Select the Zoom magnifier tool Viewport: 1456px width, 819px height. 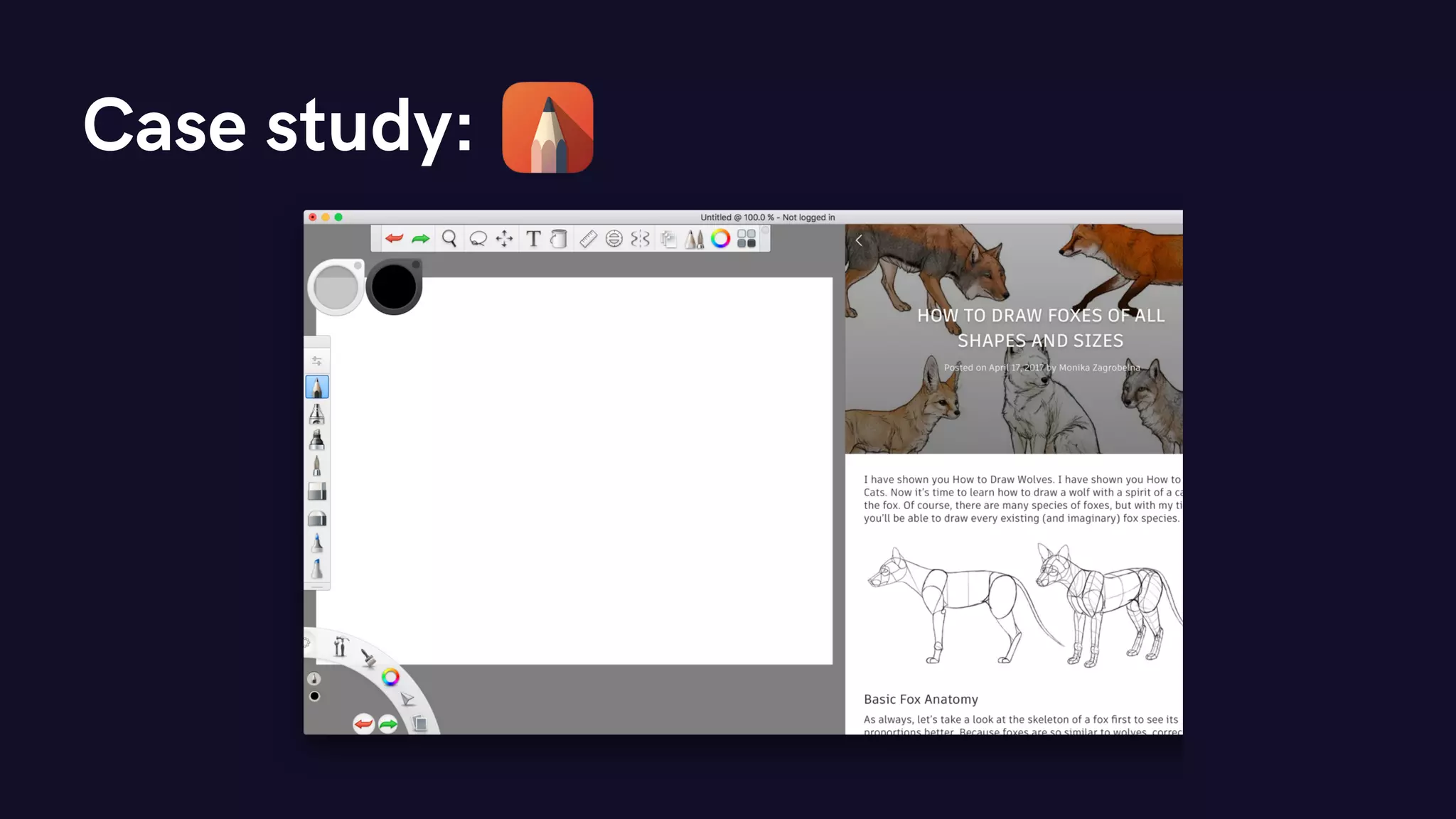(449, 239)
